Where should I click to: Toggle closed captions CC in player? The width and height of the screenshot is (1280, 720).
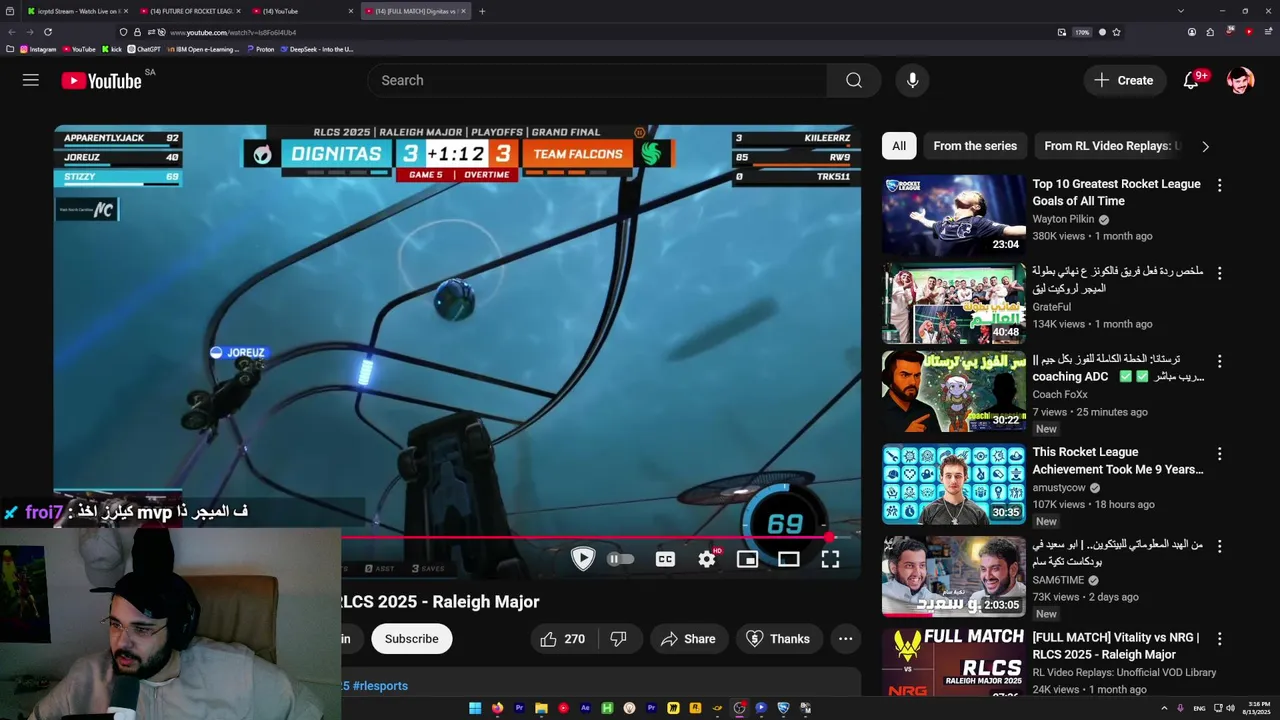[665, 559]
